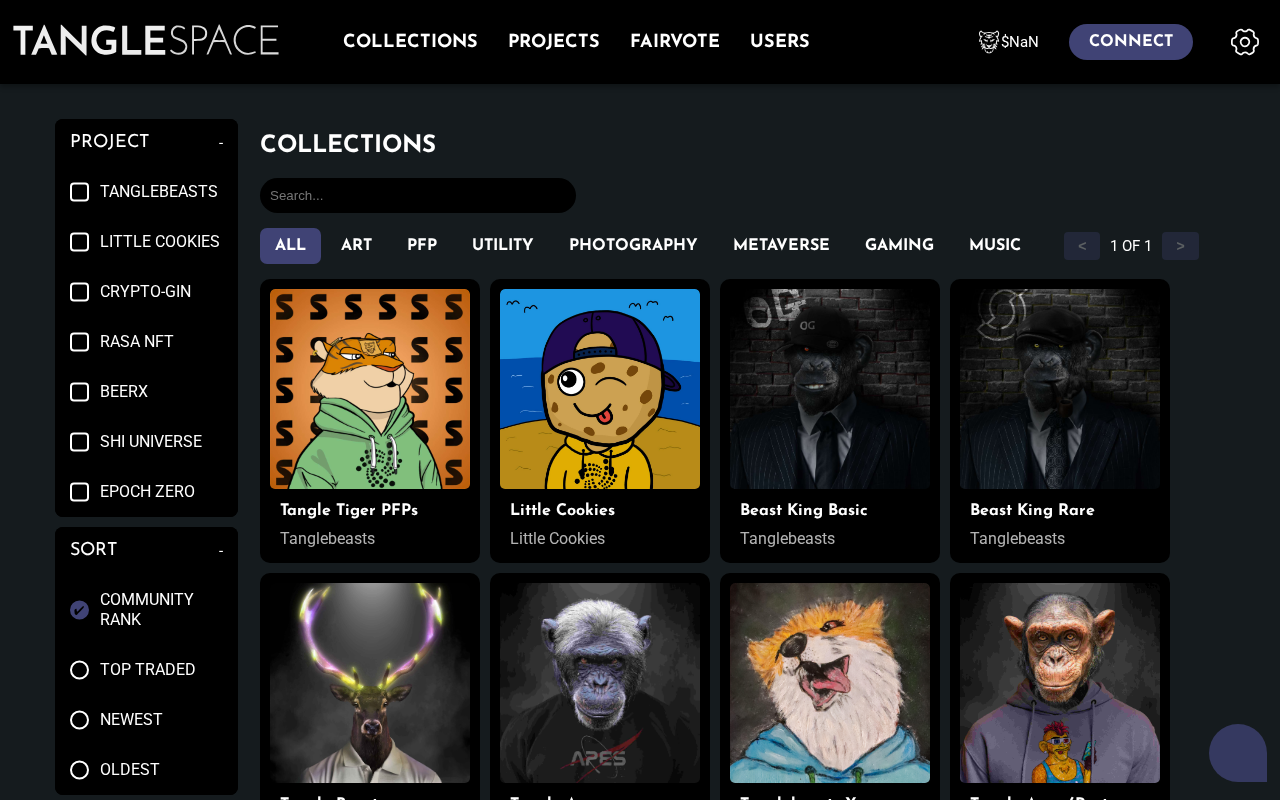Open the settings gear icon
The image size is (1280, 800).
tap(1244, 42)
